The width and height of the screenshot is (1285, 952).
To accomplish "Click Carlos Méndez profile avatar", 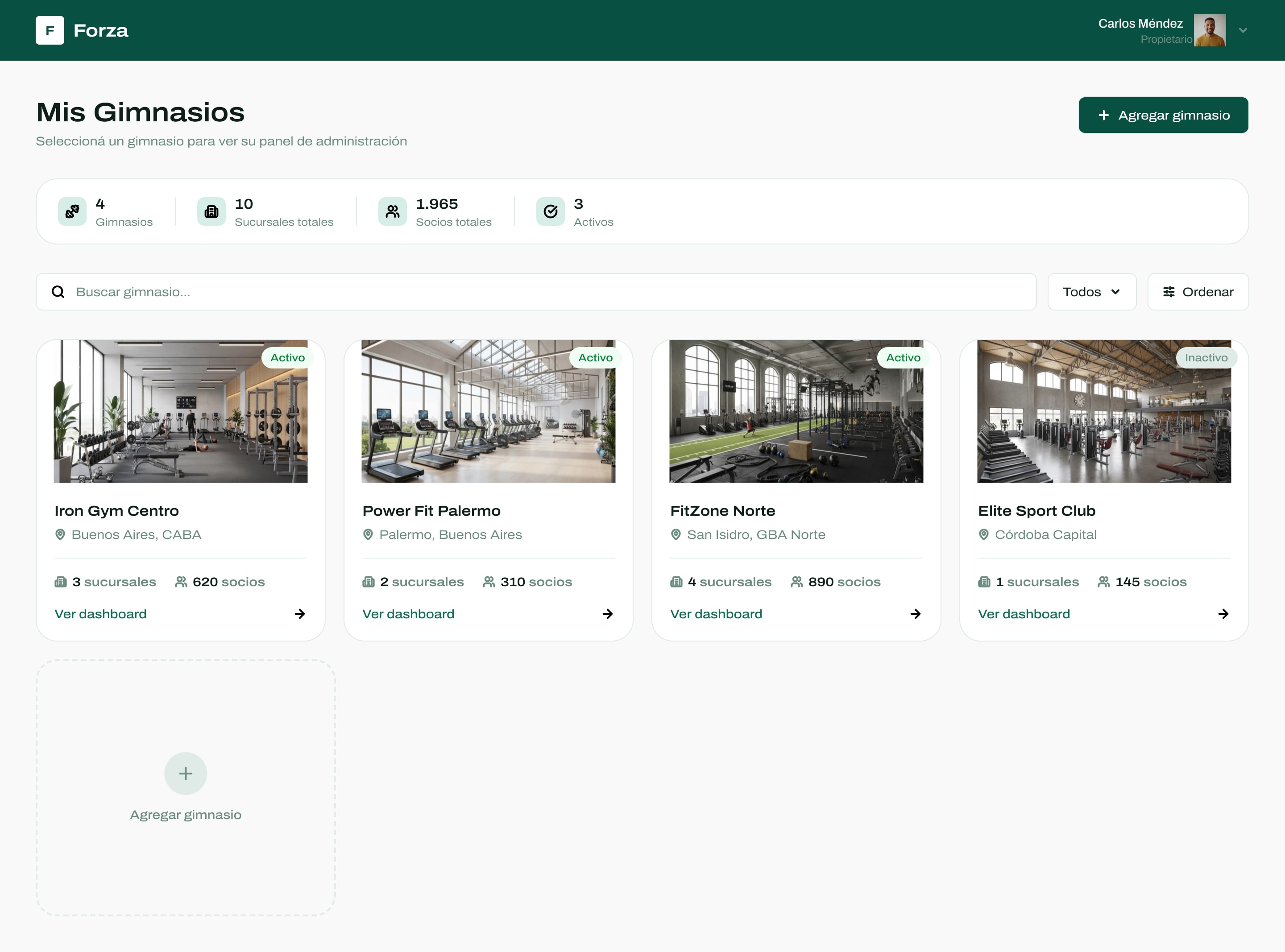I will [1210, 30].
